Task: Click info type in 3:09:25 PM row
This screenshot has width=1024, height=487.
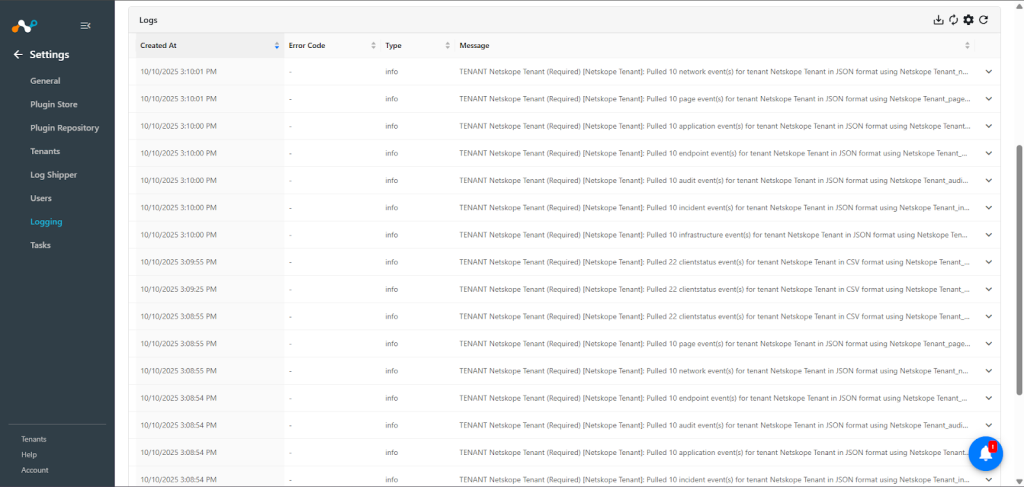Action: click(x=392, y=289)
